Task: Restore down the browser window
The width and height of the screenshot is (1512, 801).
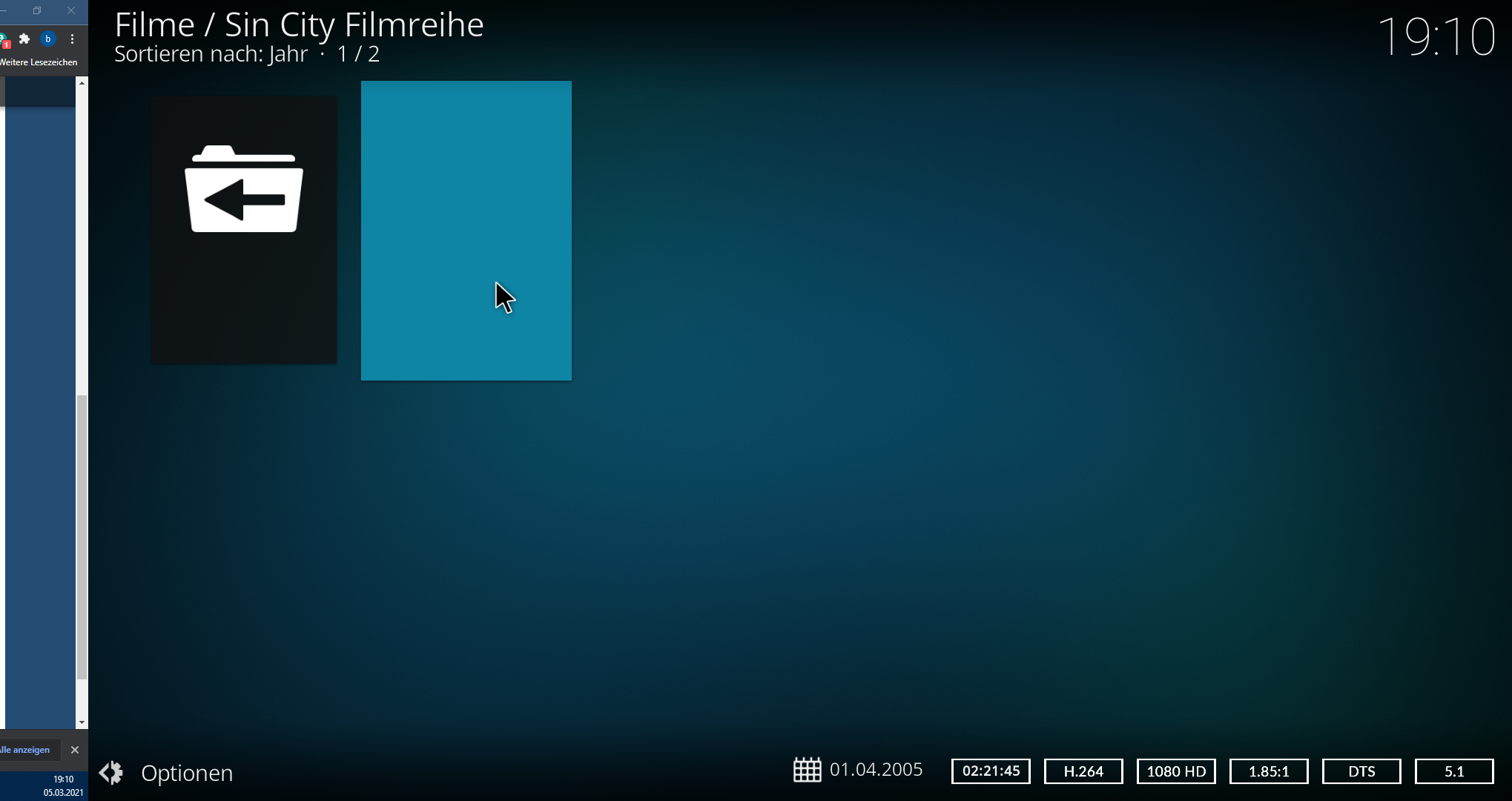Action: point(37,10)
